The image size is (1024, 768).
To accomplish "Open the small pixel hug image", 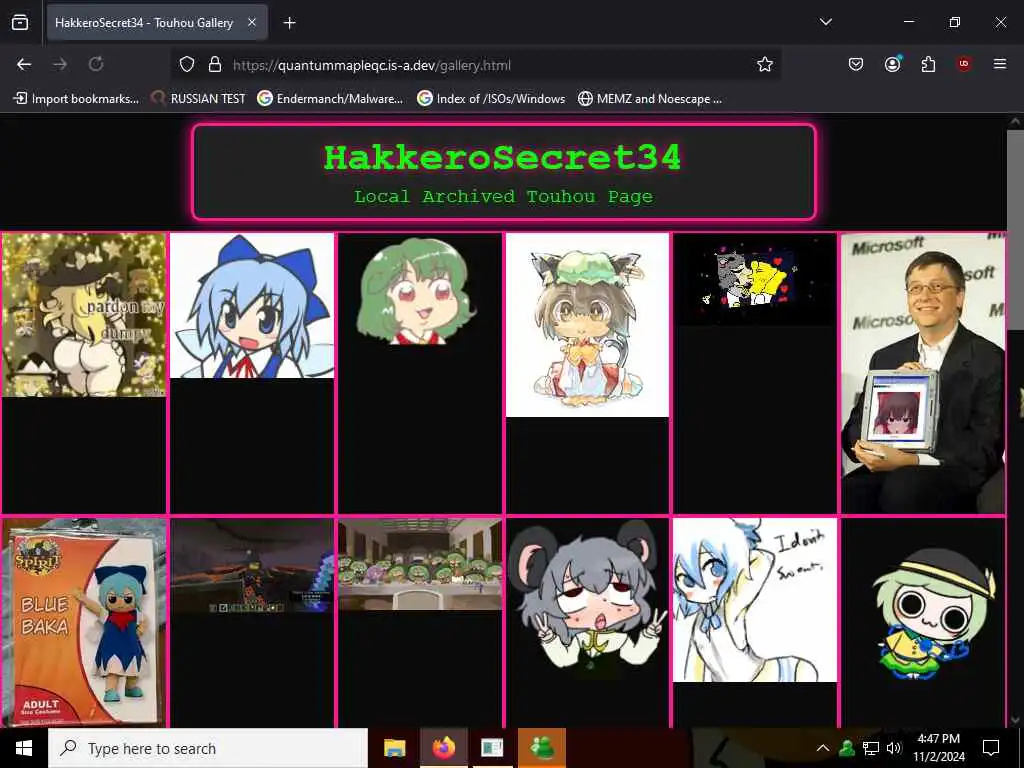I will (x=755, y=279).
